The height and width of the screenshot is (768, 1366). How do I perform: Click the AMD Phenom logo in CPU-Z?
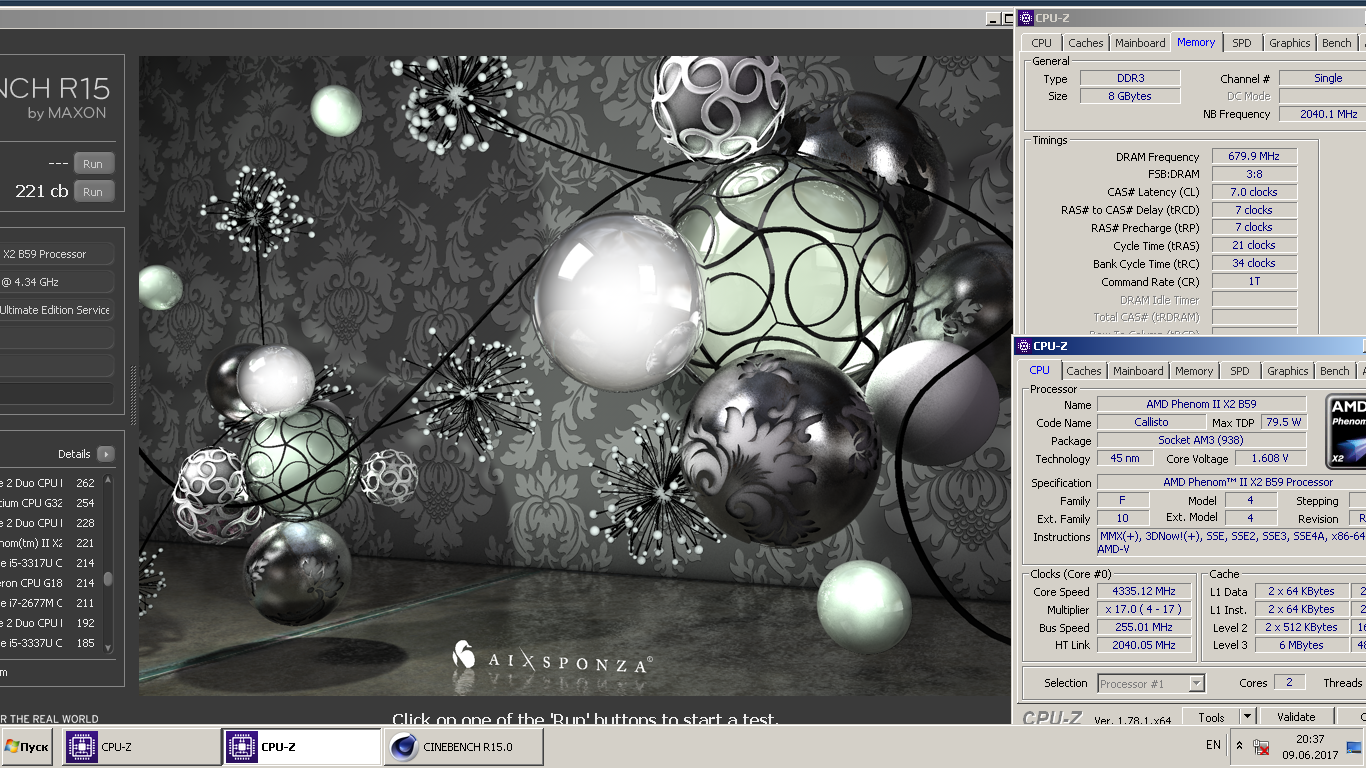[1346, 432]
